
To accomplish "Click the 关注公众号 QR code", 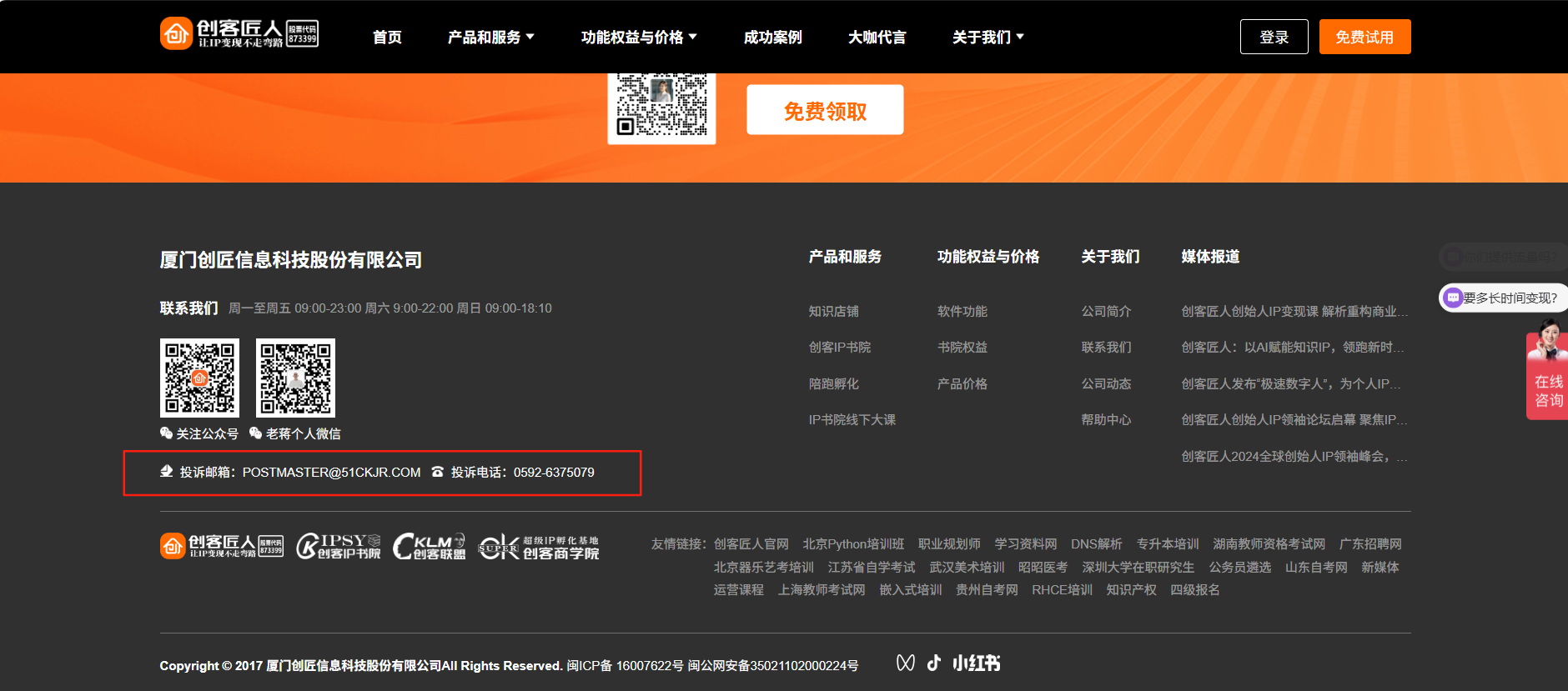I will pos(199,378).
